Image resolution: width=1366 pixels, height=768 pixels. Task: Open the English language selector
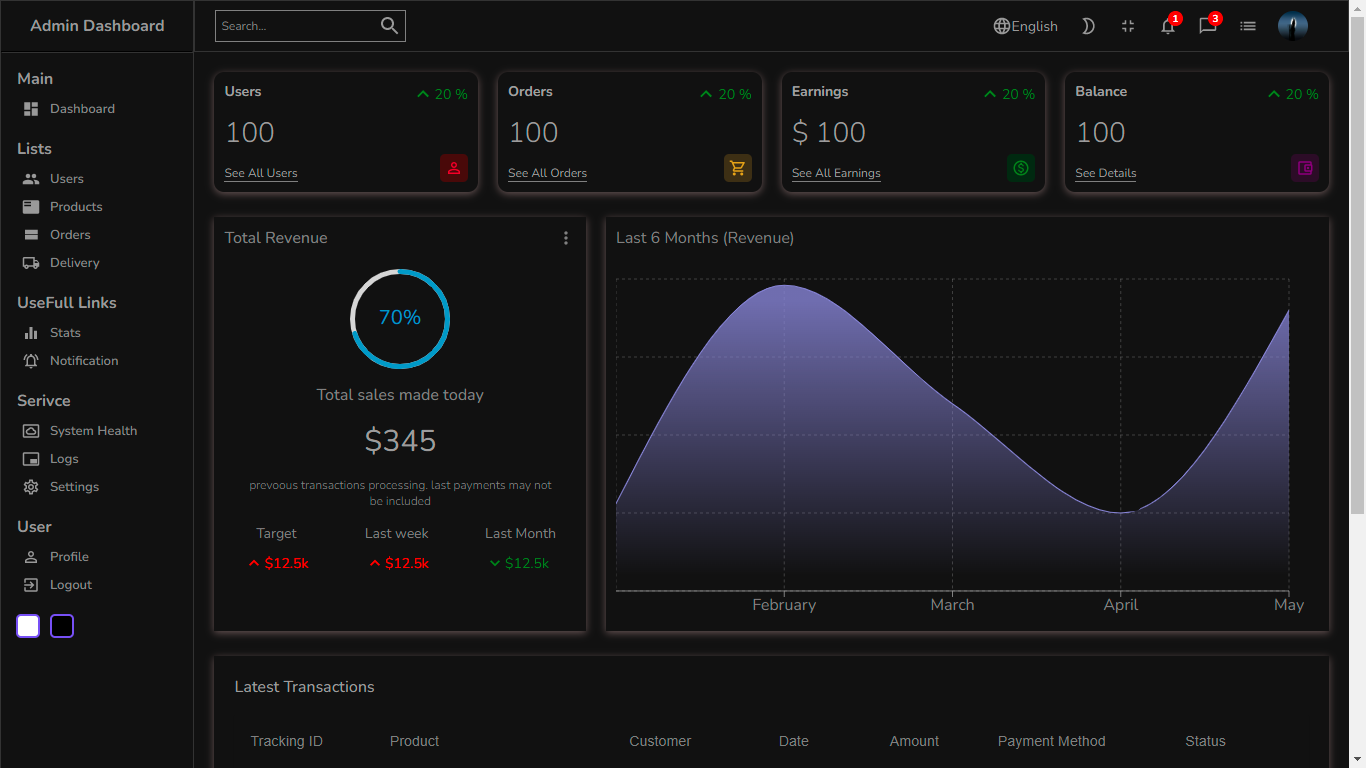1025,26
